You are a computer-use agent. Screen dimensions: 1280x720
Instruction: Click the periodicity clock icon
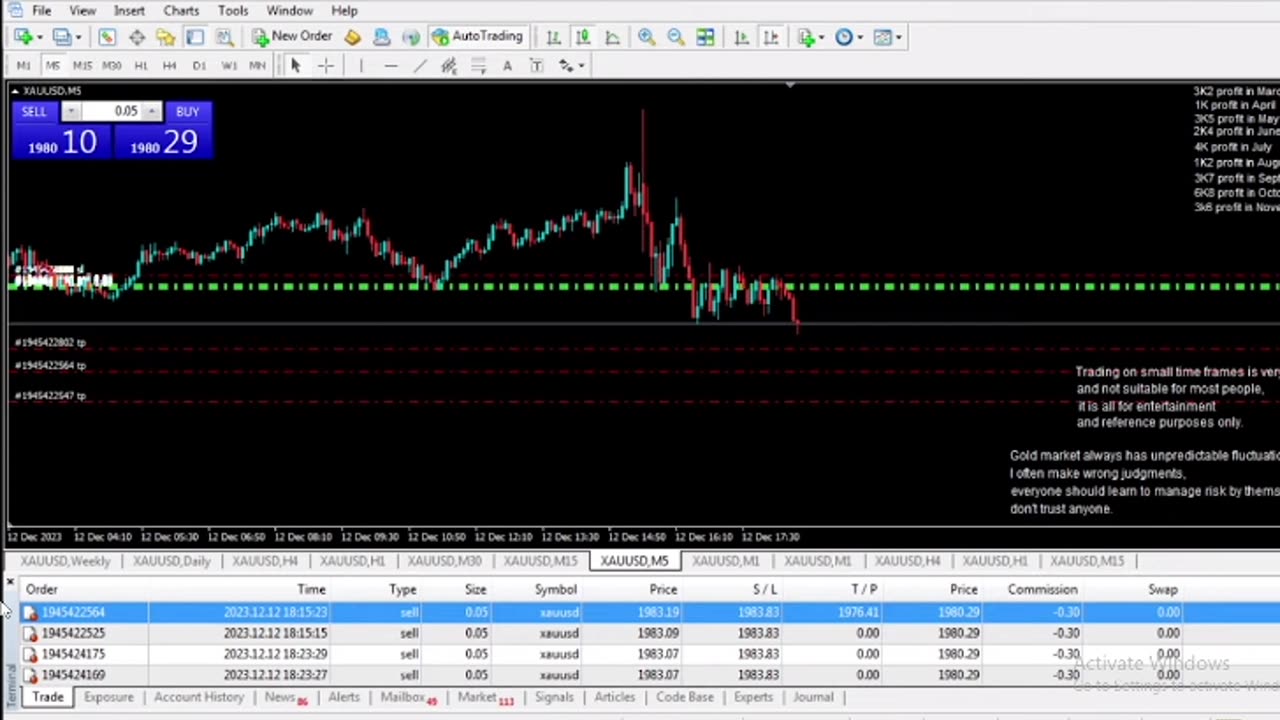tap(845, 37)
